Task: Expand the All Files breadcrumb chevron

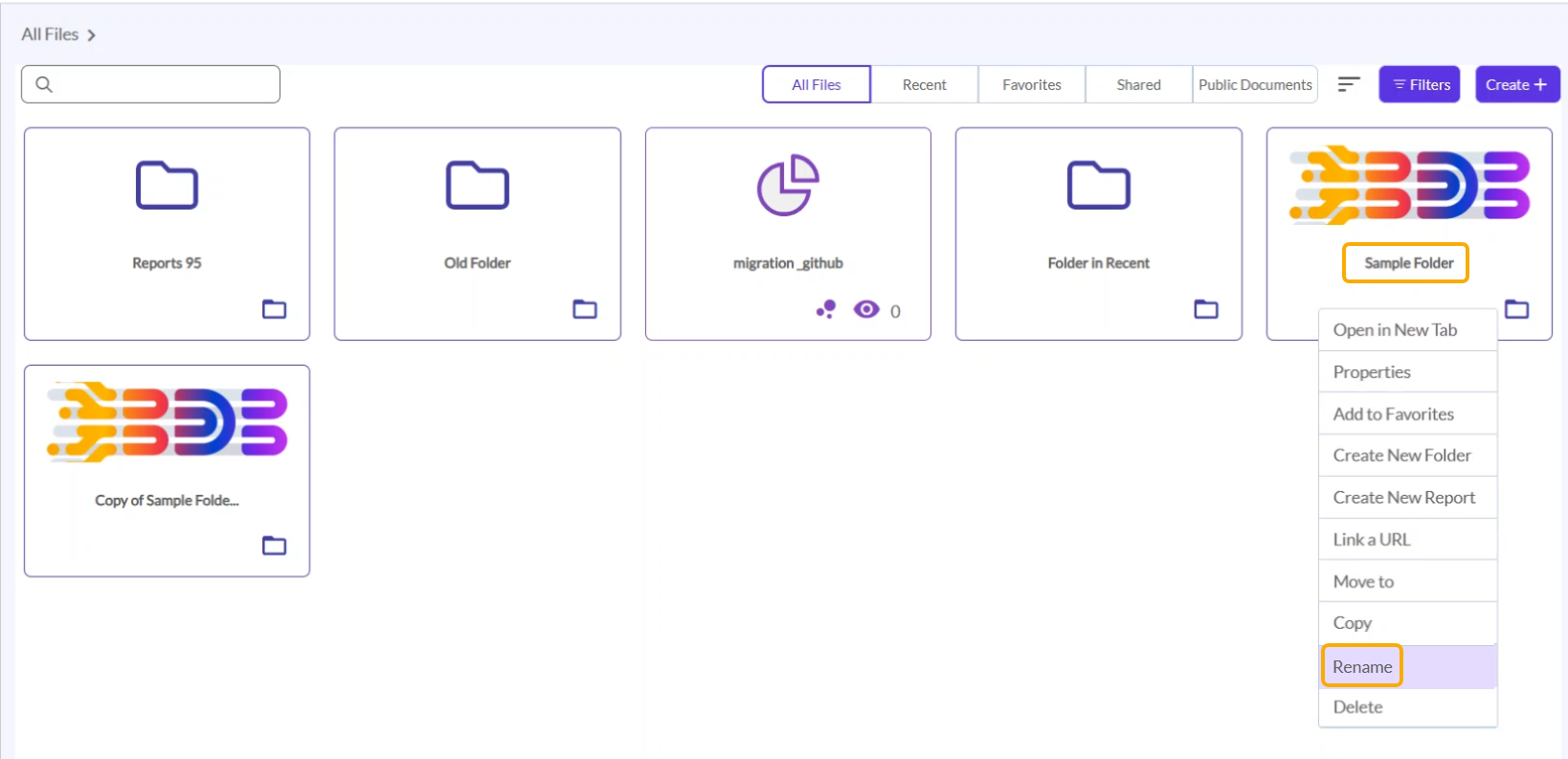Action: [x=92, y=35]
